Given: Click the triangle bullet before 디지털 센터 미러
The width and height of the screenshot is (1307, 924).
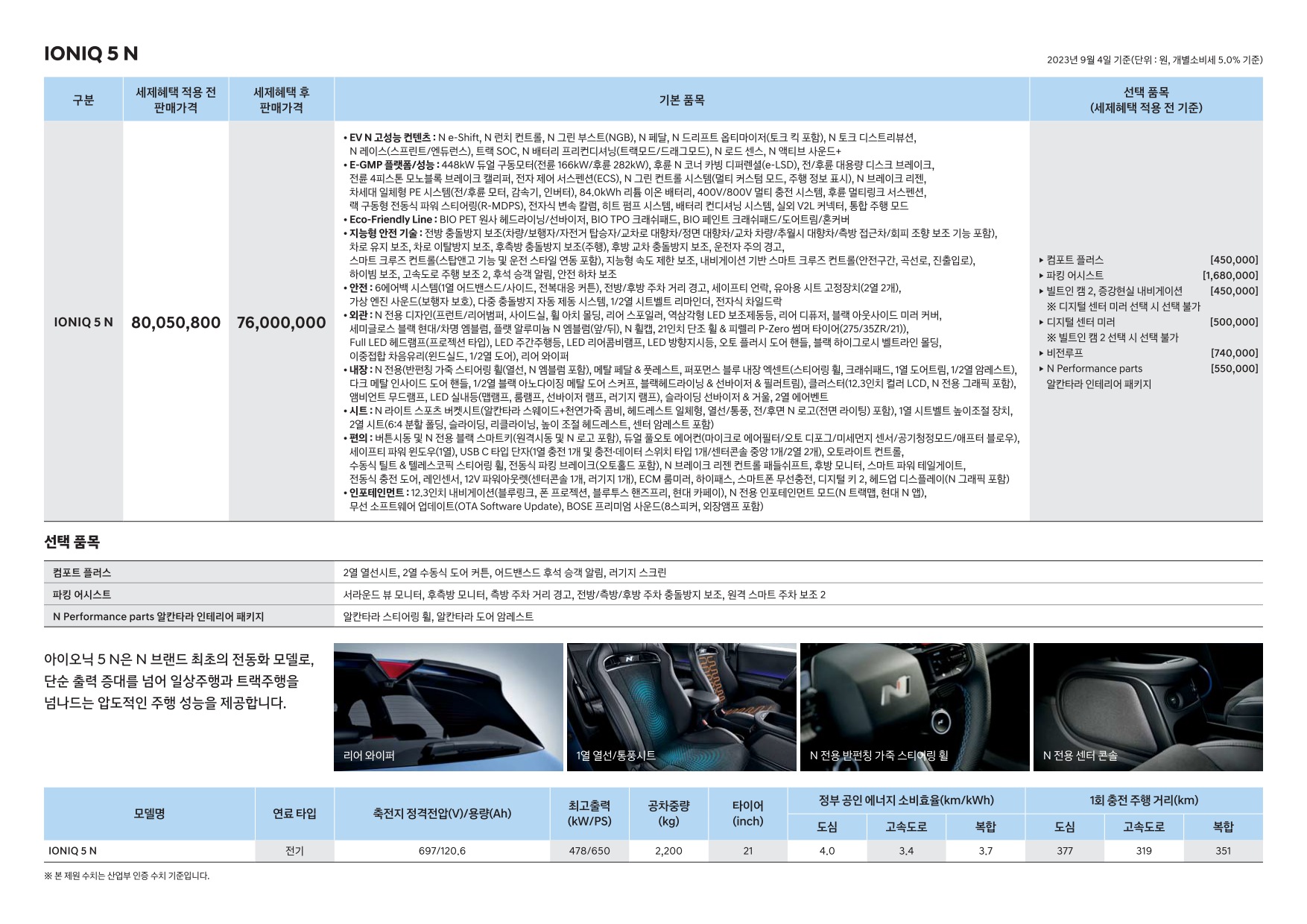Looking at the screenshot, I should click(1041, 322).
